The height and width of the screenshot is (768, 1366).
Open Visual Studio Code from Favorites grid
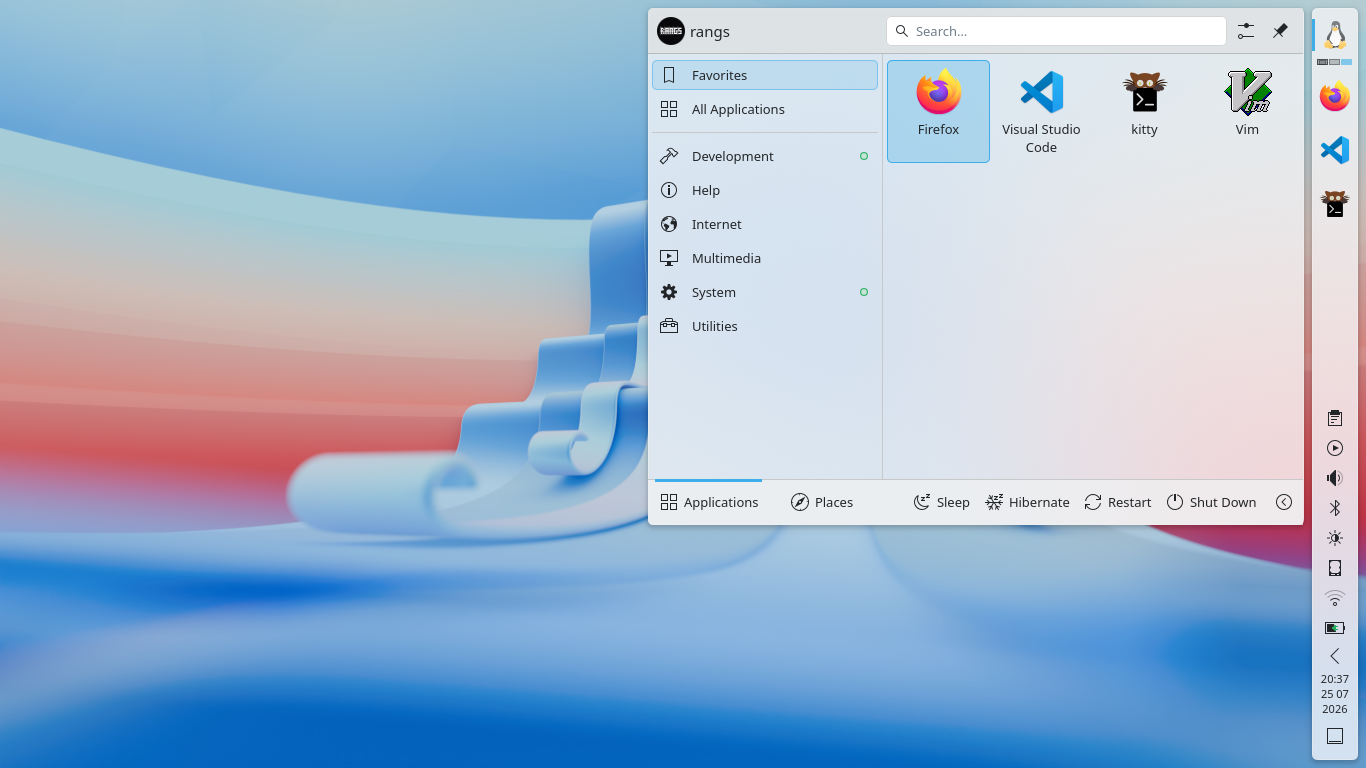click(1041, 111)
